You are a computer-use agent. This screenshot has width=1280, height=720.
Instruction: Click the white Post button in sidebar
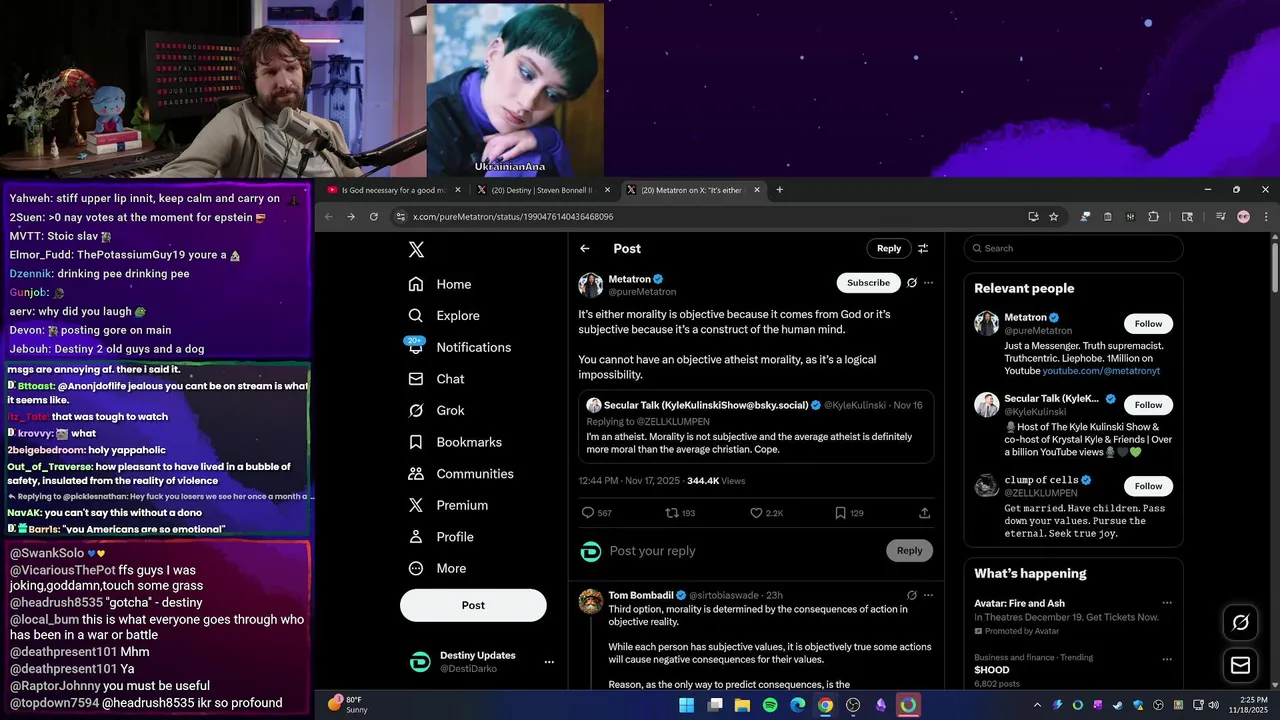tap(473, 605)
